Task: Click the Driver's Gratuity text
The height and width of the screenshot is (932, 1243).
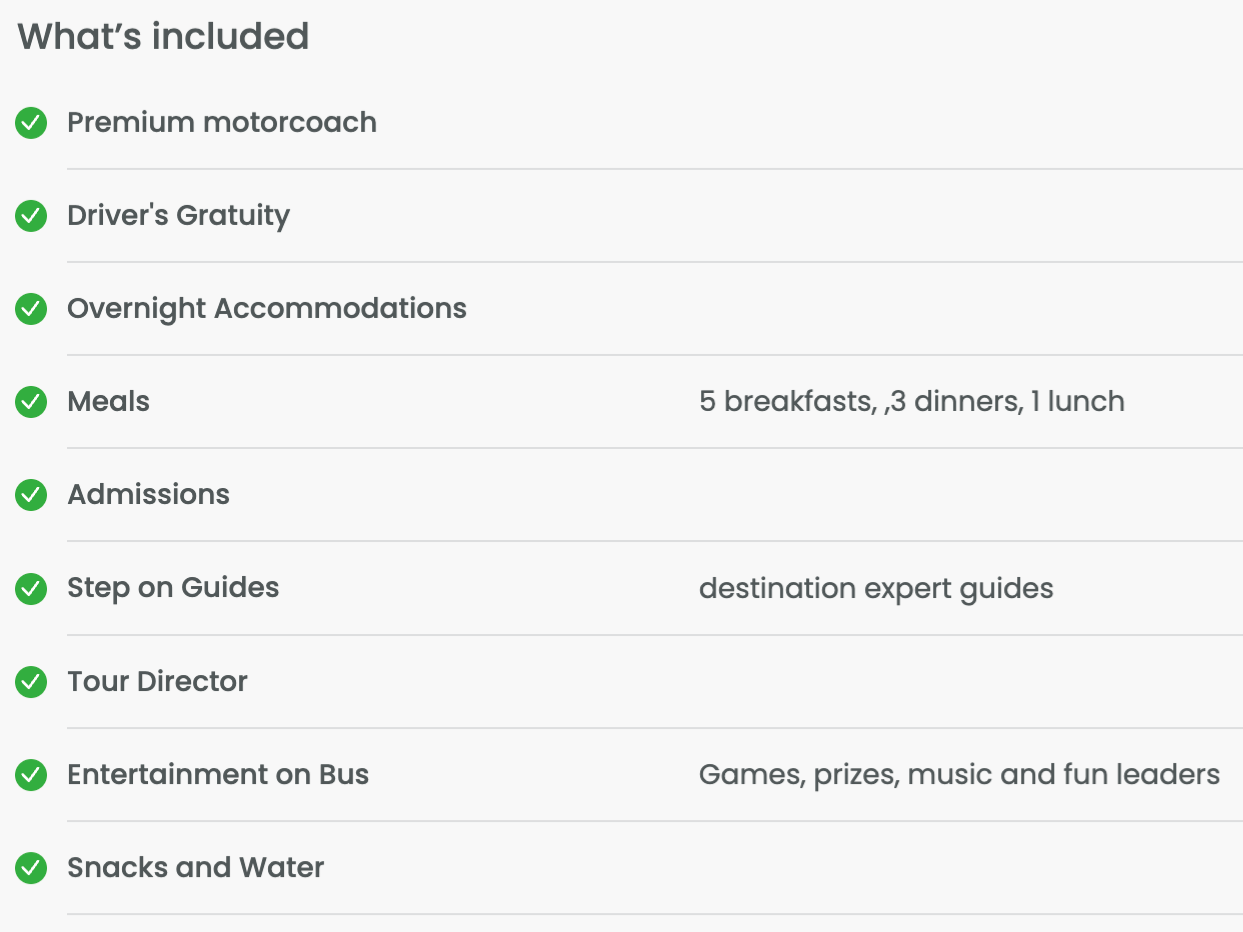Action: (x=178, y=216)
